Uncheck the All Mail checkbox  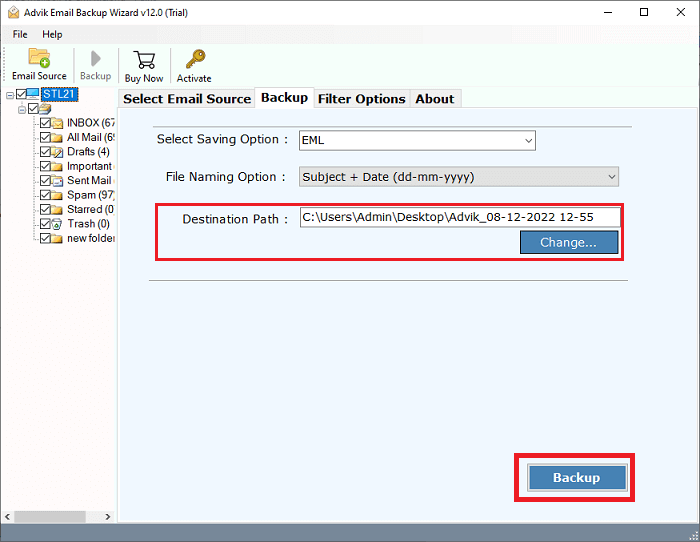(x=45, y=137)
